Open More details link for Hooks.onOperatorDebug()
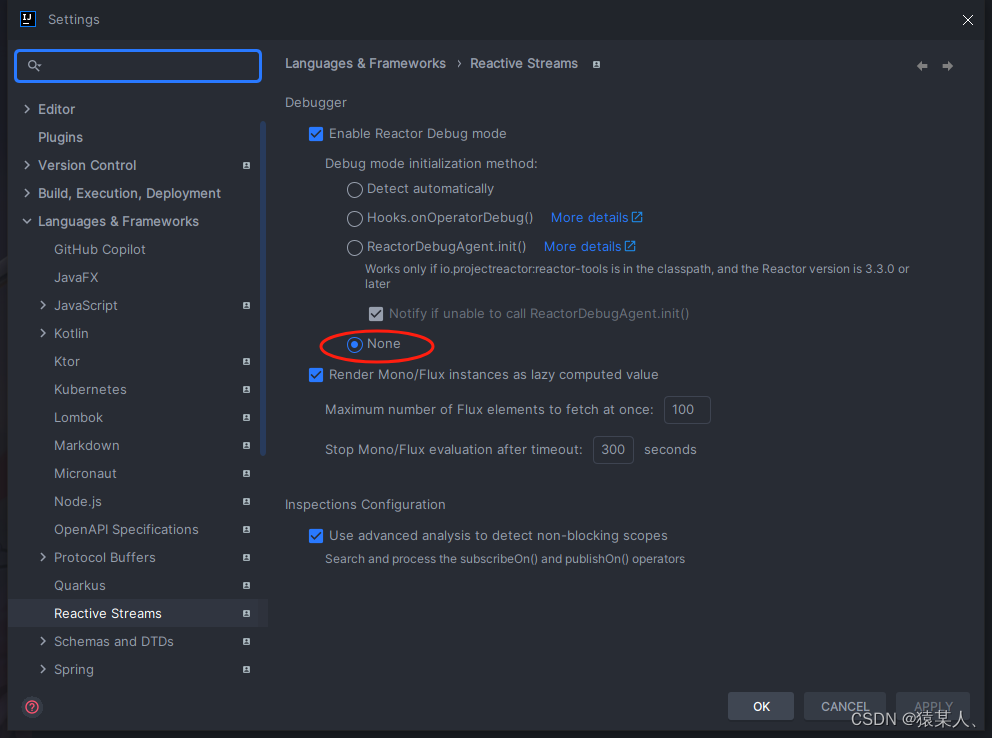This screenshot has height=738, width=992. (589, 218)
